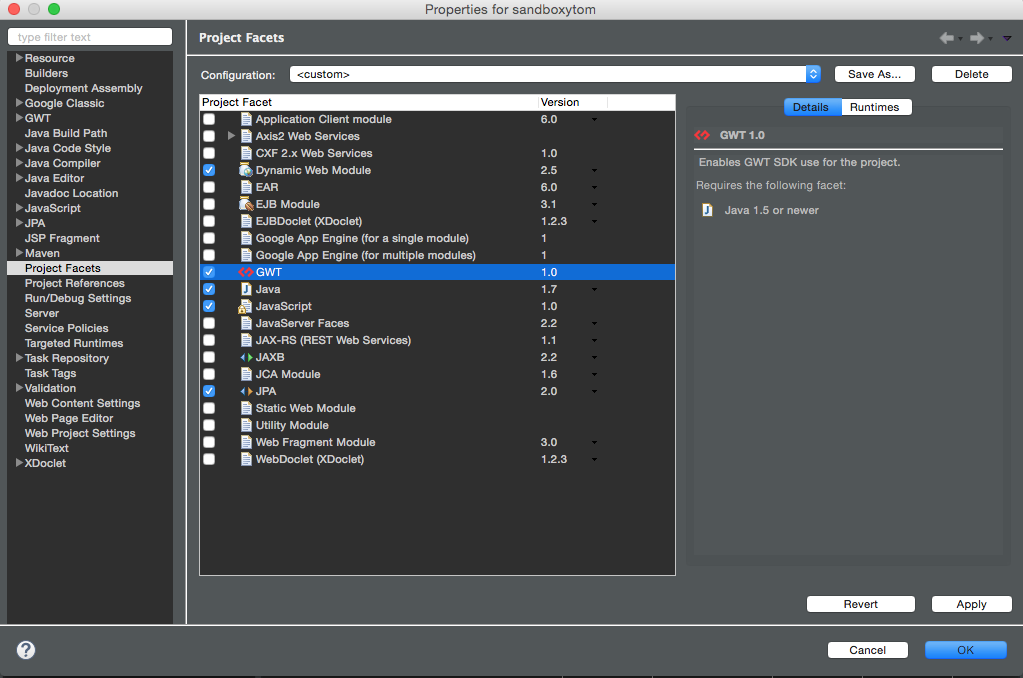Open the JPA version dropdown arrow
Viewport: 1023px width, 678px height.
tap(594, 392)
